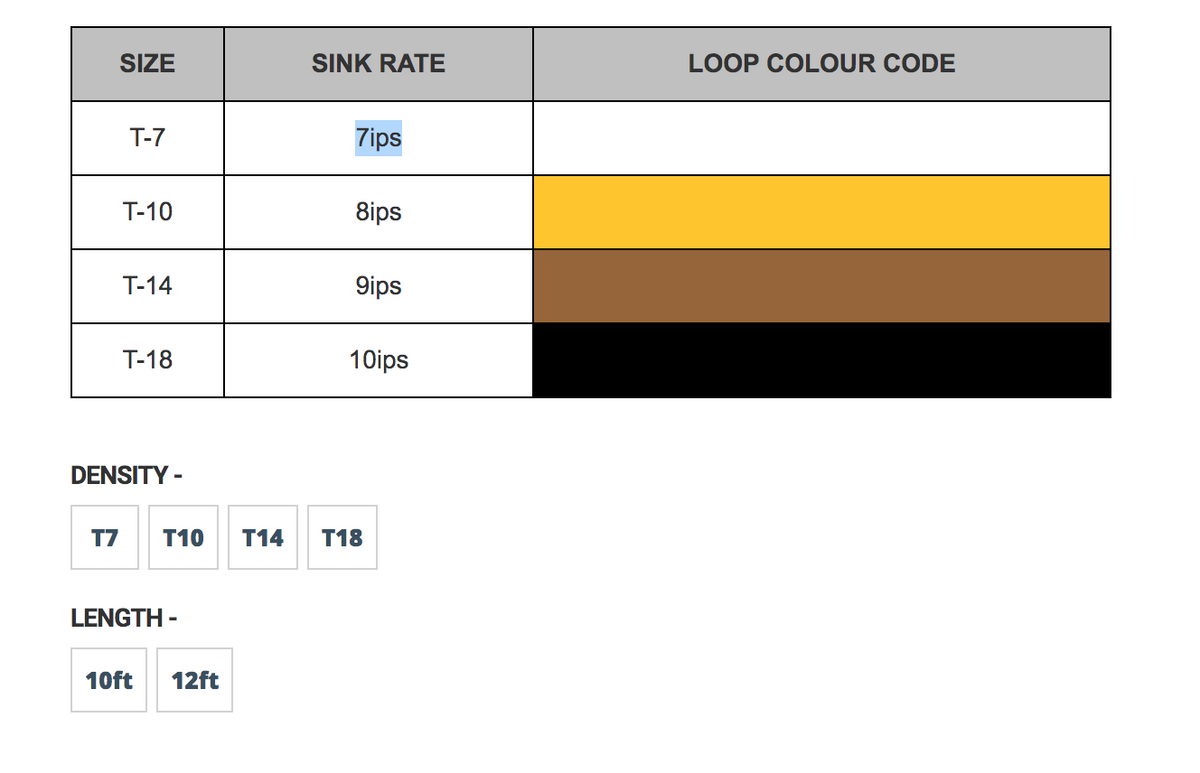This screenshot has width=1200, height=773.
Task: Select the T18 density button
Action: click(x=342, y=538)
